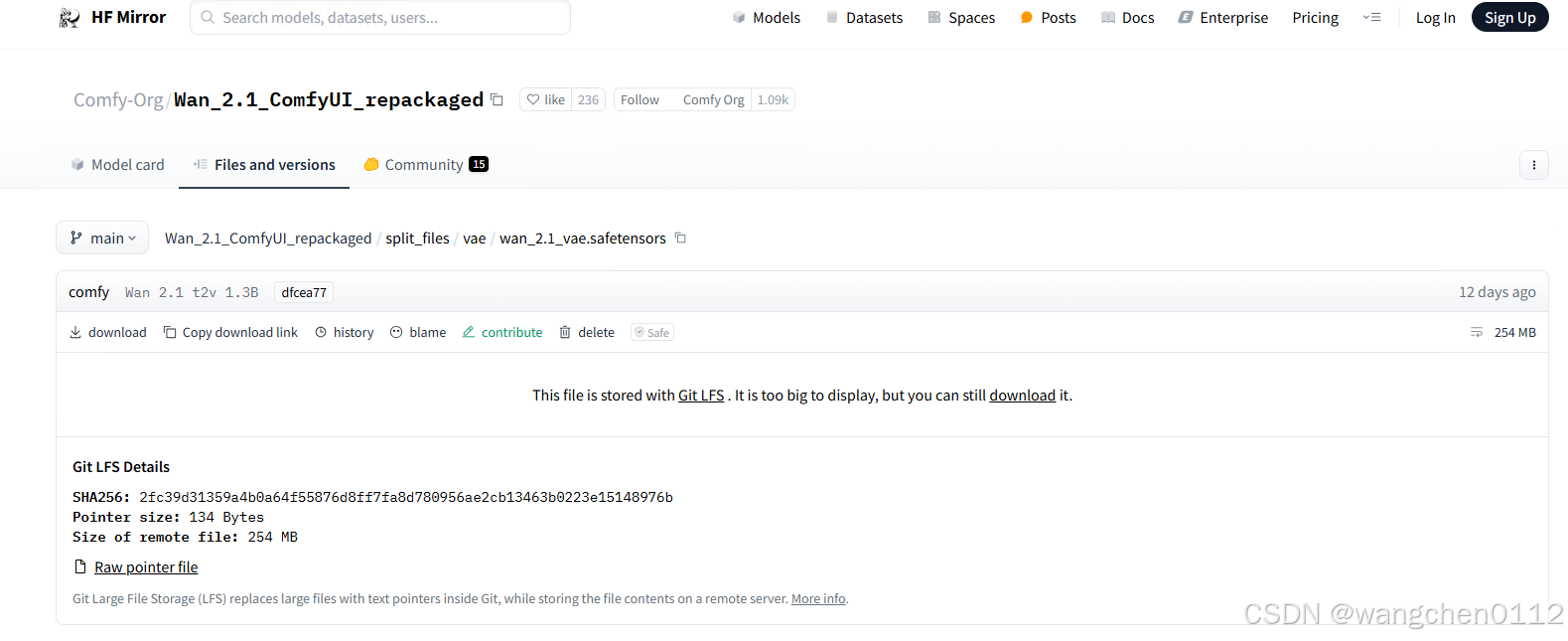The width and height of the screenshot is (1568, 641).
Task: Expand the extra navigation menu icon
Action: coord(1371,18)
